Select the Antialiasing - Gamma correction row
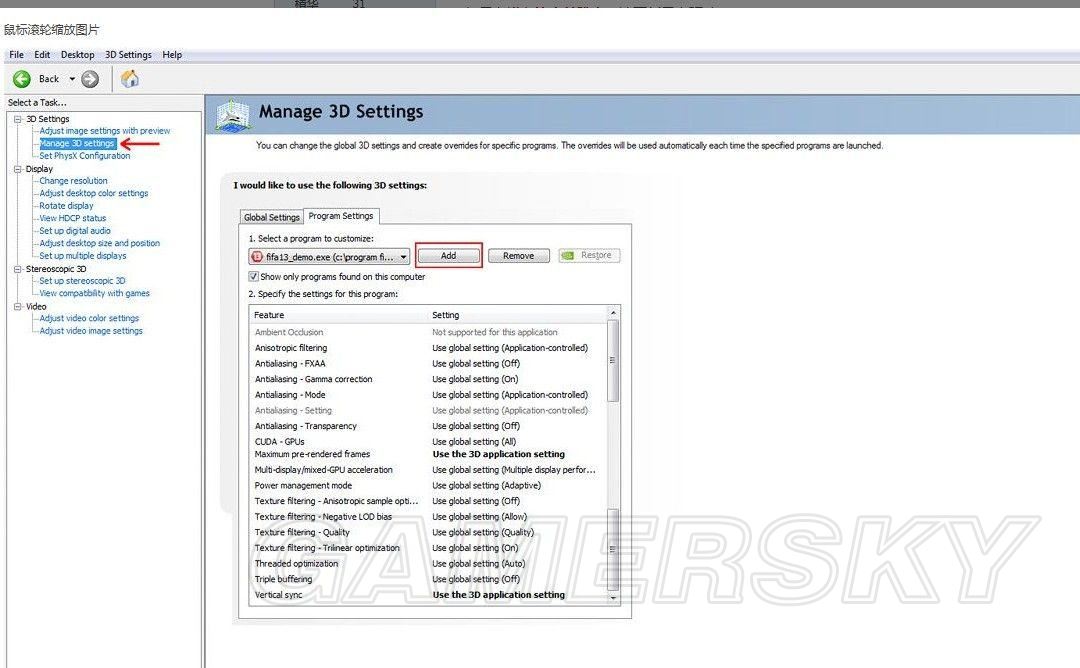1080x668 pixels. tap(428, 379)
